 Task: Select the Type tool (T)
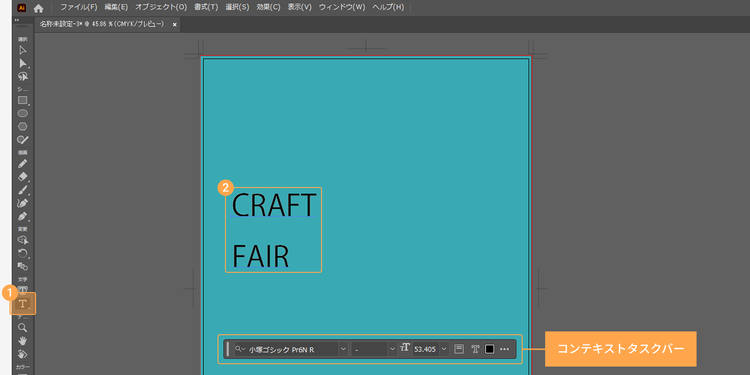pyautogui.click(x=22, y=303)
